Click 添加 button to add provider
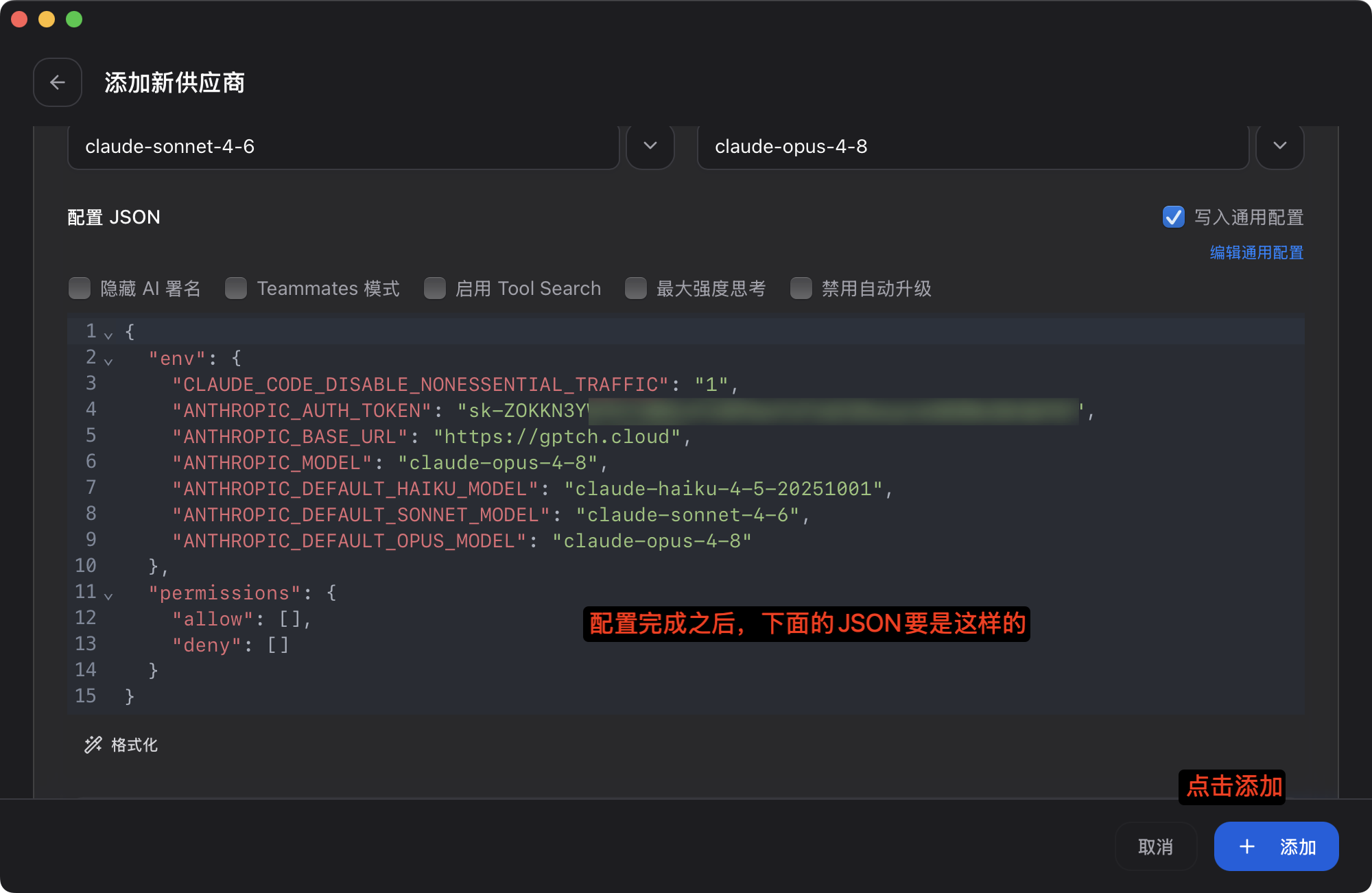Screen dimensions: 1372x893 tap(1277, 847)
